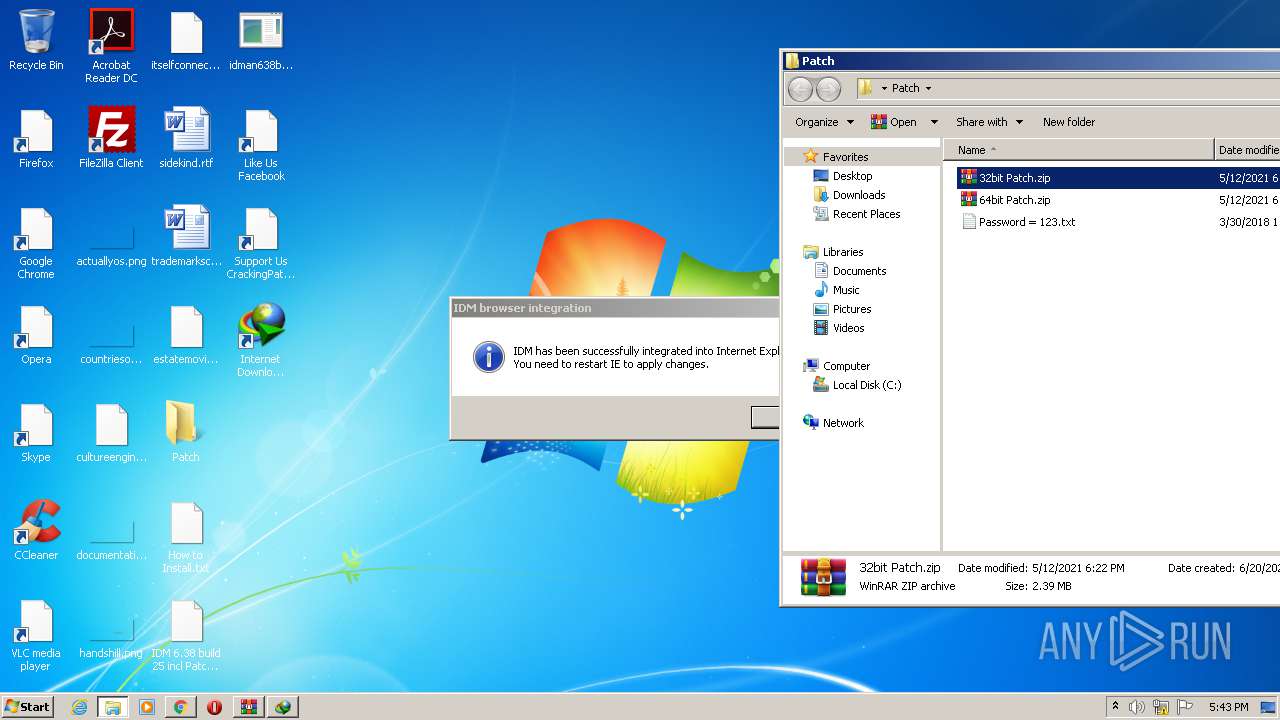Select the How to Install.txt desktop file
Image resolution: width=1280 pixels, height=720 pixels.
pyautogui.click(x=186, y=537)
